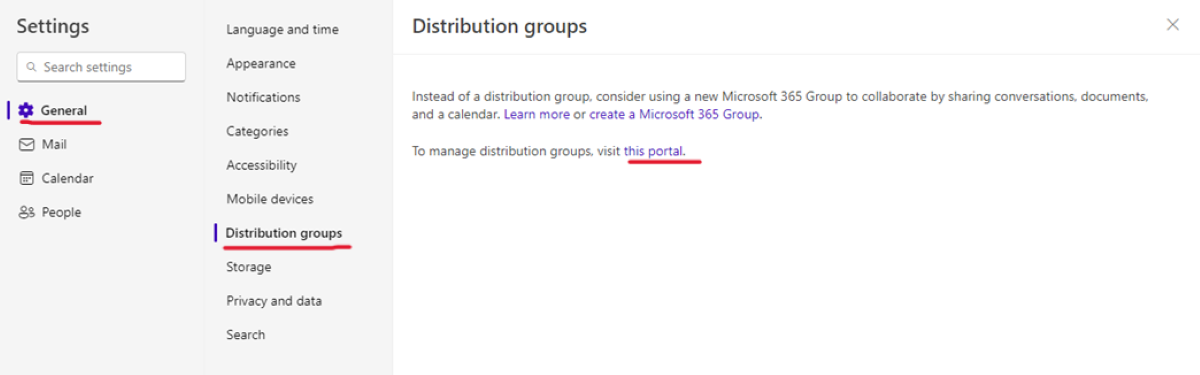Click the People icon in Settings sidebar
Screen dimensions: 1200x375
(x=27, y=212)
